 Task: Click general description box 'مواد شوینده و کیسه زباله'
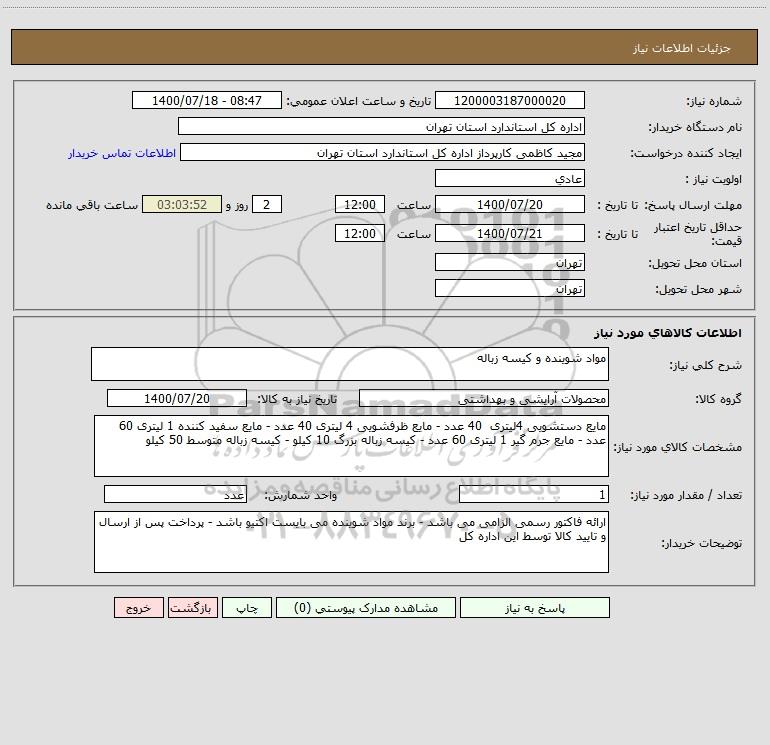pos(350,364)
